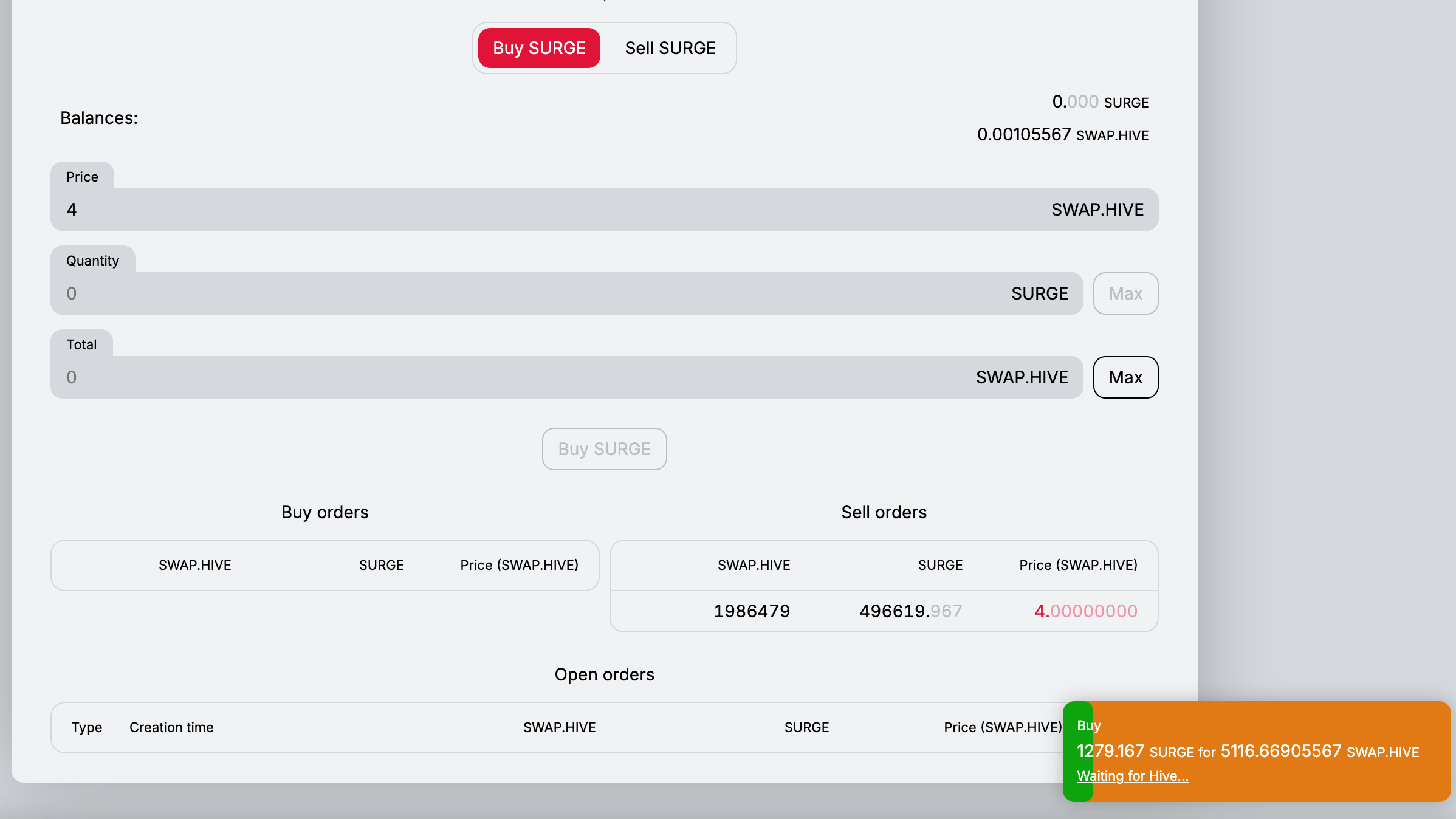Click Price (SWAP.HIVE) header in Buy orders
This screenshot has width=1456, height=819.
[x=519, y=565]
